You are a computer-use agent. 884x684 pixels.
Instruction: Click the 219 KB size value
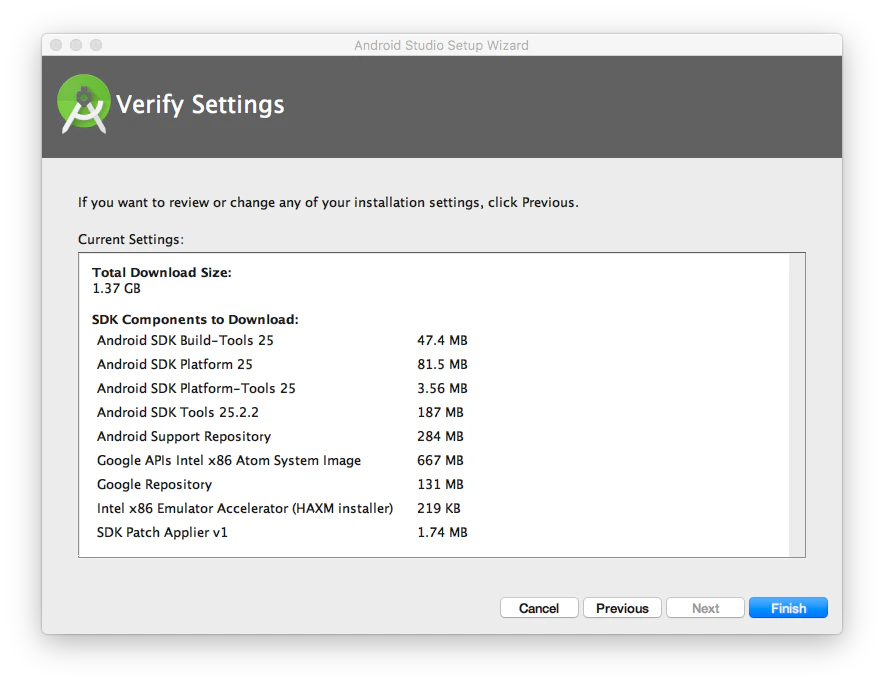tap(439, 508)
